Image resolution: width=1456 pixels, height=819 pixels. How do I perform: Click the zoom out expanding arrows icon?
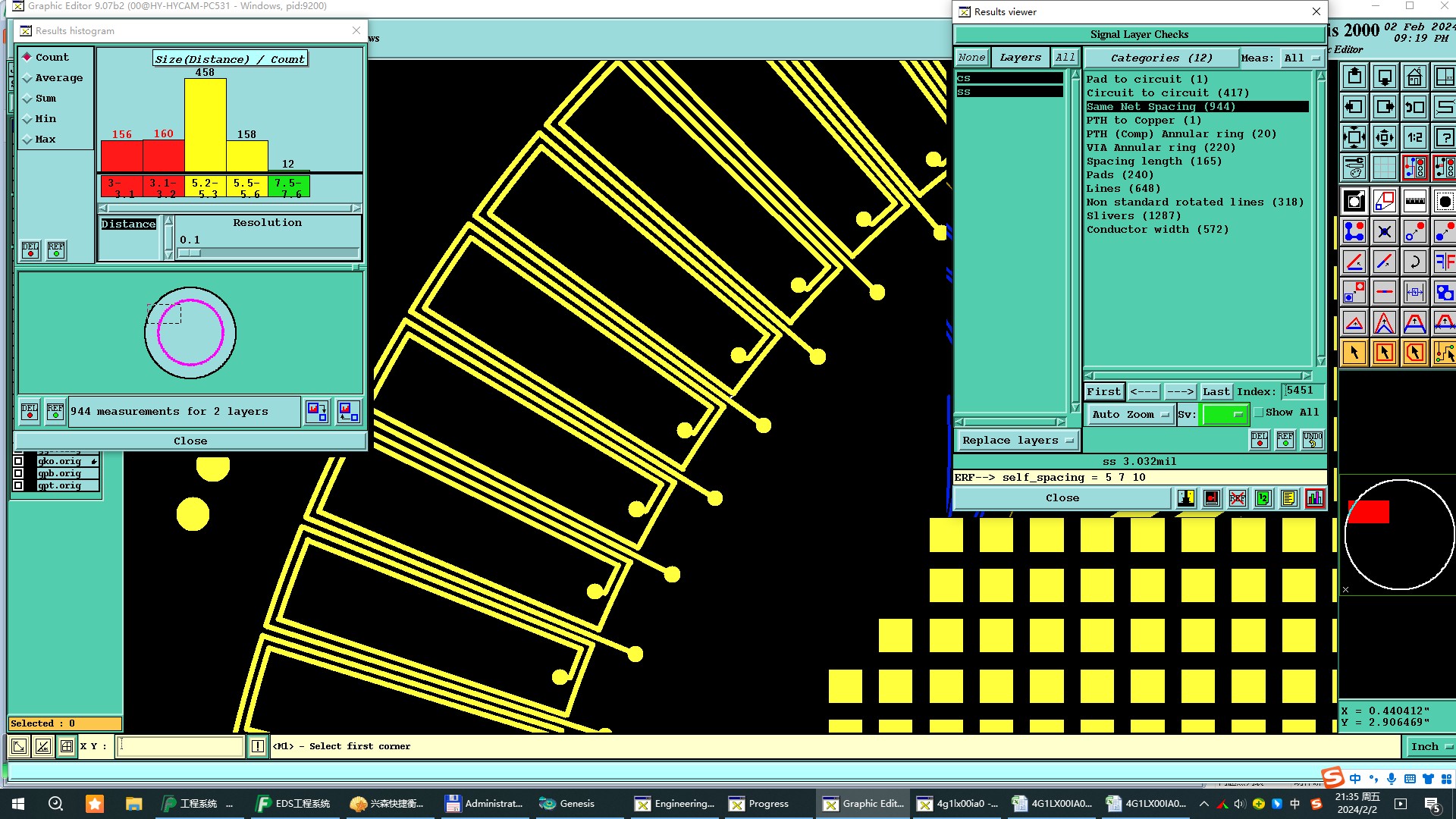(1354, 137)
